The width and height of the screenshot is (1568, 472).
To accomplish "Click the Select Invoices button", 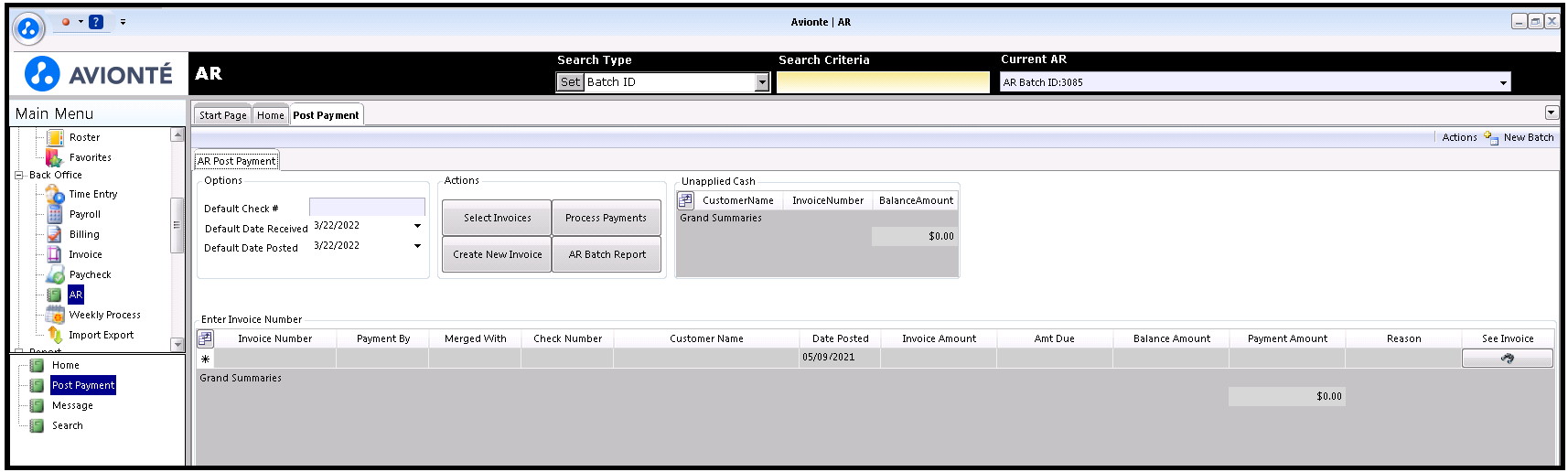I will click(x=497, y=218).
